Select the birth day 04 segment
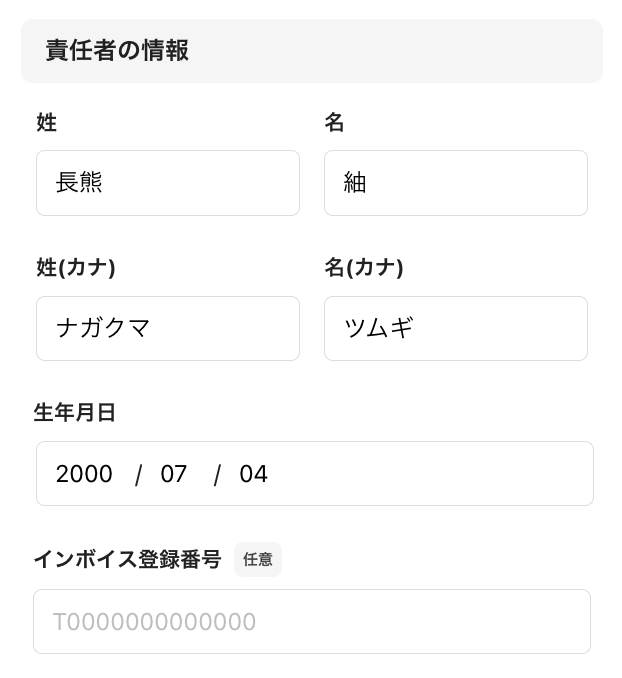 253,474
